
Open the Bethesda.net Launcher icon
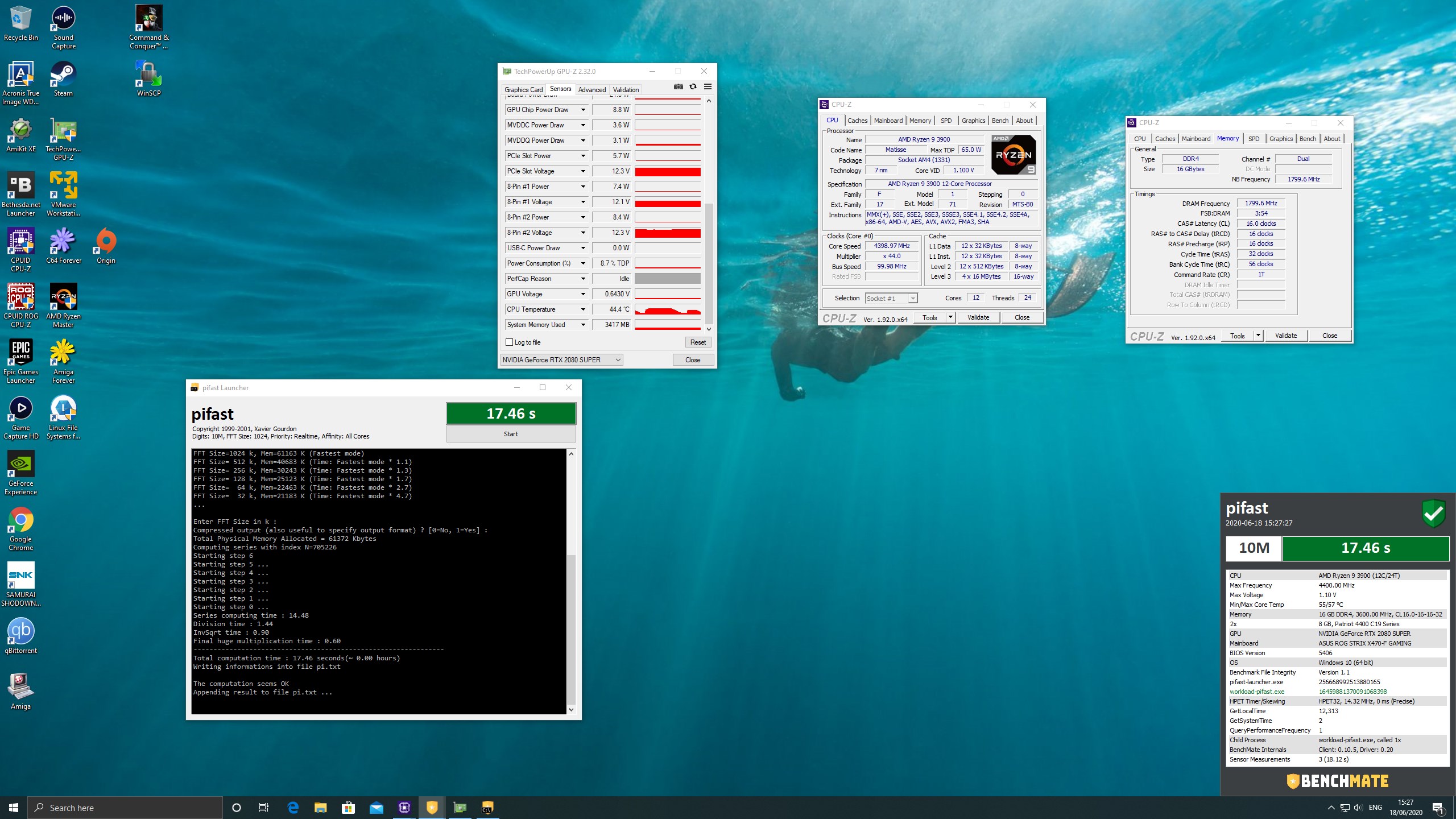20,195
